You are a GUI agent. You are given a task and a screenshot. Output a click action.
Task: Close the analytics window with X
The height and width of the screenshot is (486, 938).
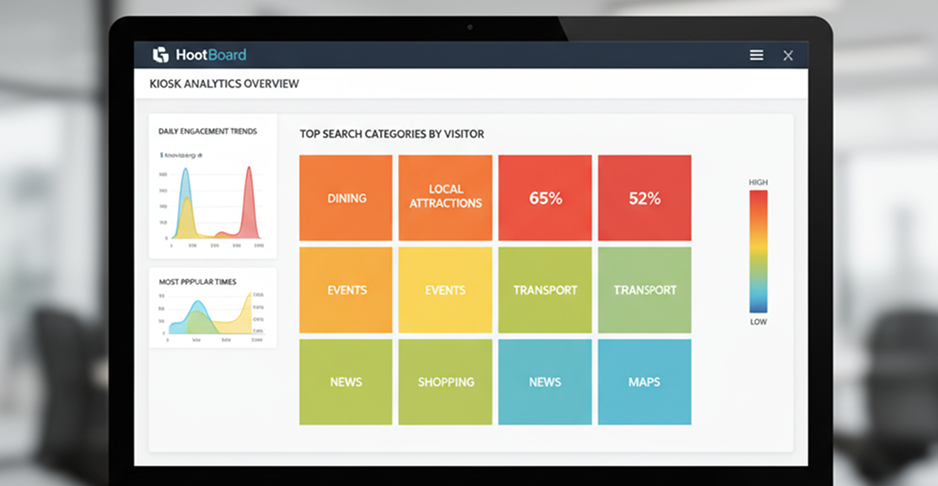(x=788, y=55)
